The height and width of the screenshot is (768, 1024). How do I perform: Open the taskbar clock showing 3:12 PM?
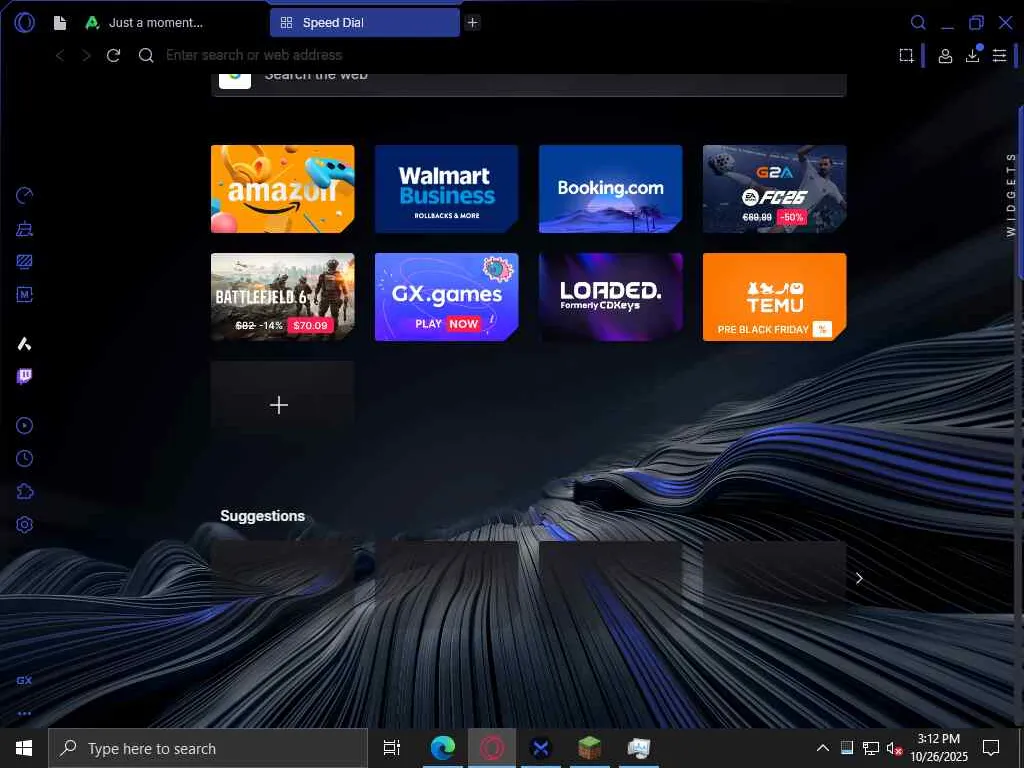[938, 748]
